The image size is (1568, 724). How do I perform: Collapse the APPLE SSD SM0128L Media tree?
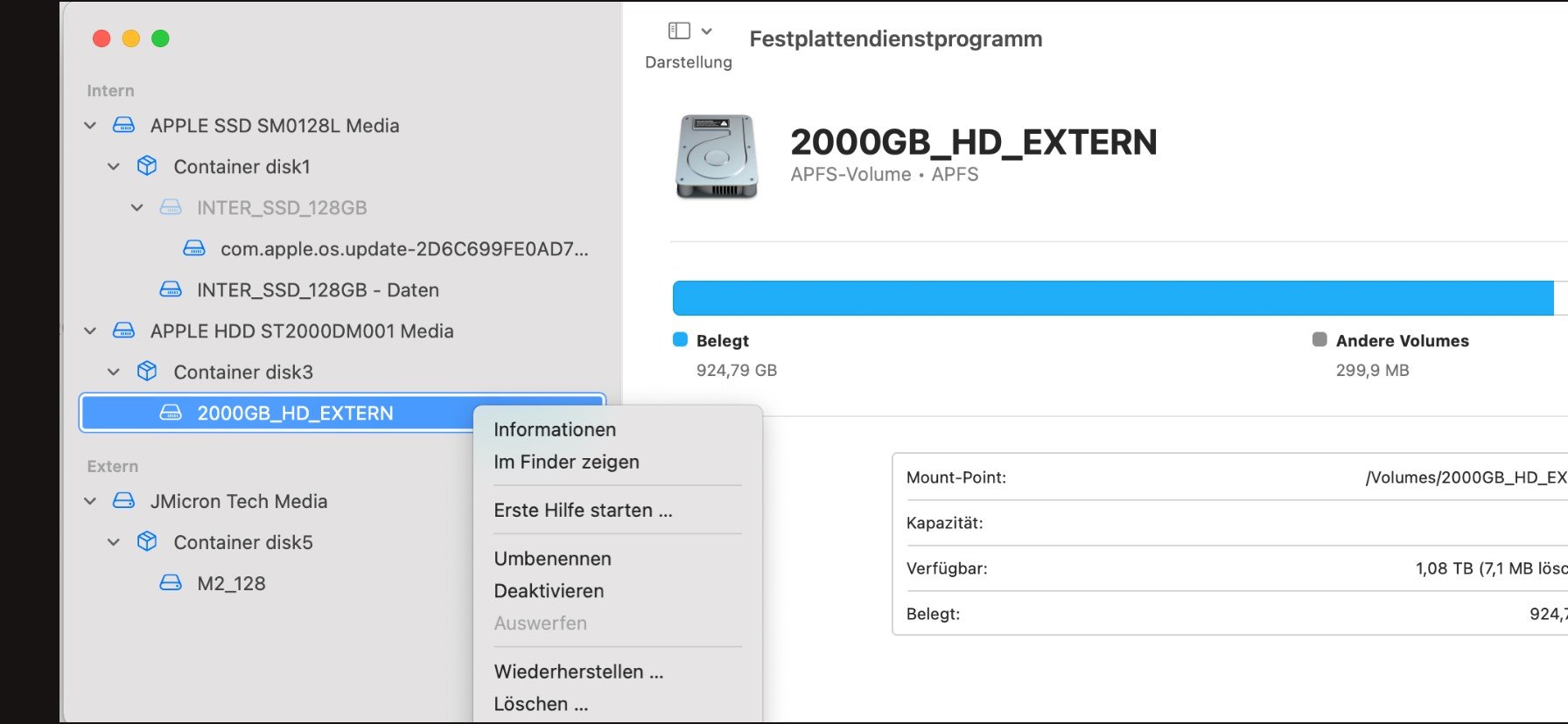click(90, 125)
